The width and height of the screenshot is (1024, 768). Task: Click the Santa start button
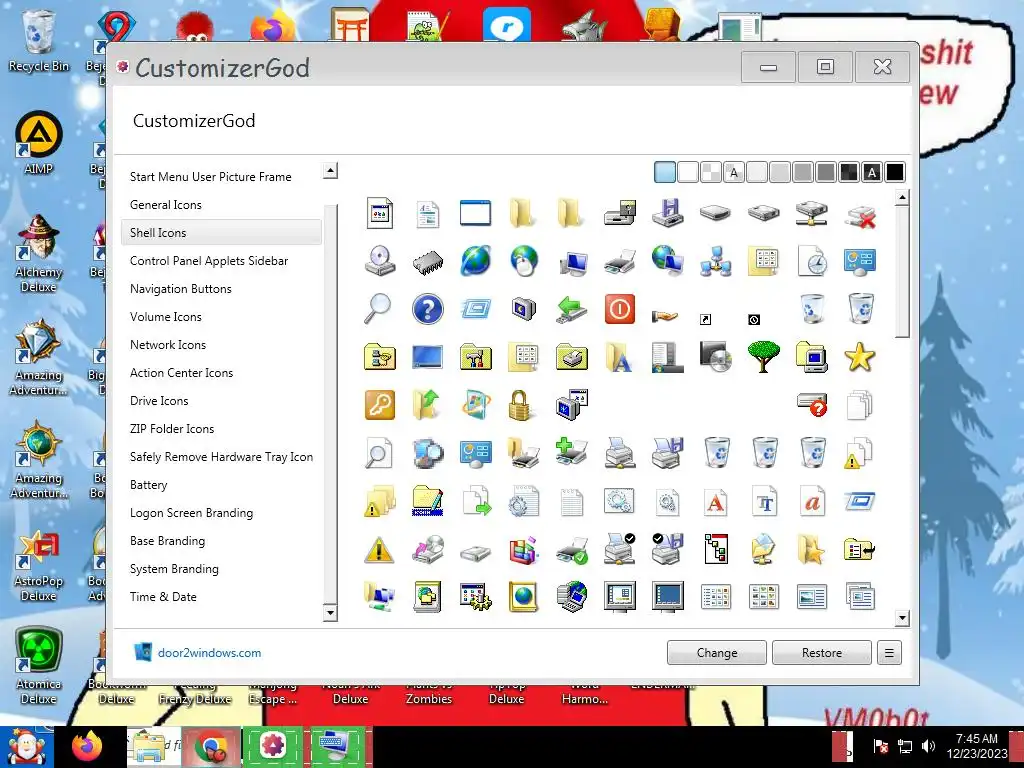(x=27, y=746)
